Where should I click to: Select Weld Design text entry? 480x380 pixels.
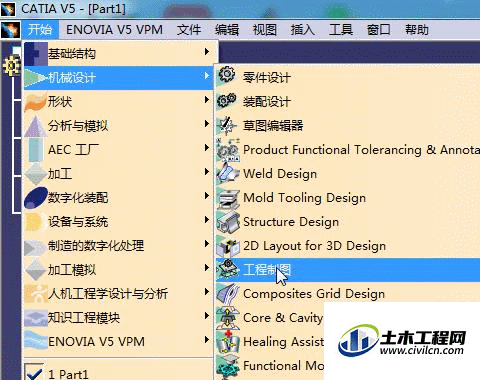pyautogui.click(x=280, y=174)
